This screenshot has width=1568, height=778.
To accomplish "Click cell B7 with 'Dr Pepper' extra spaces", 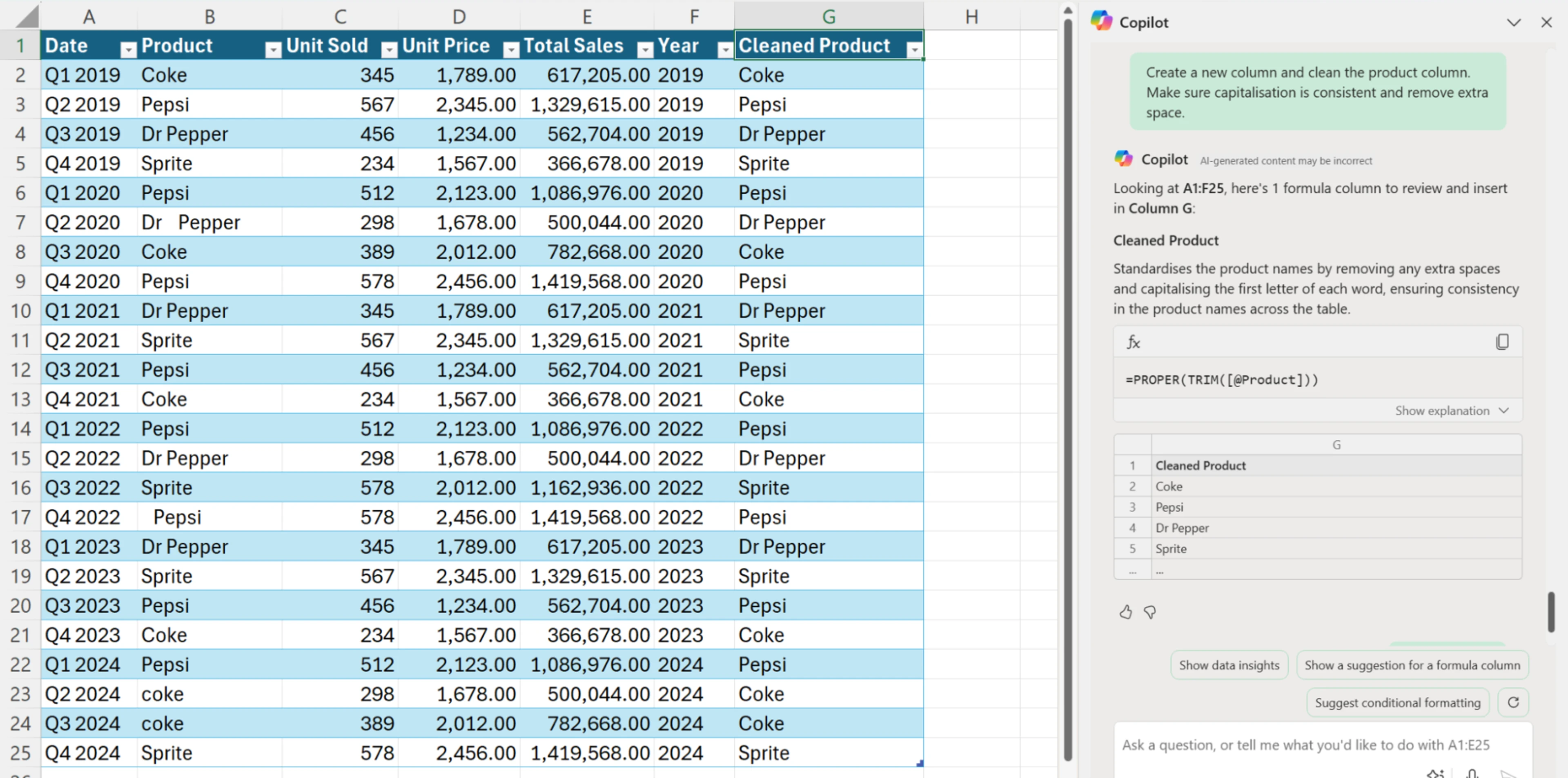I will click(x=209, y=222).
